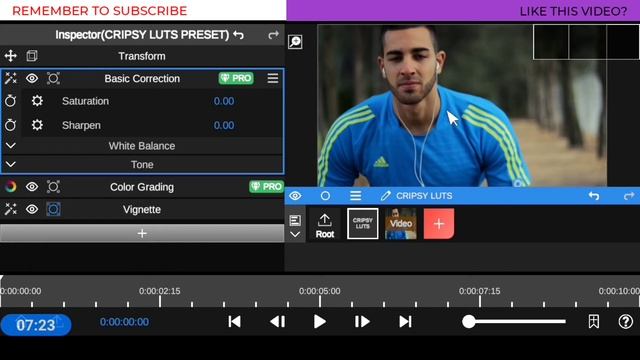Select the Transform section
Viewport: 640px width, 360px height.
coord(142,56)
